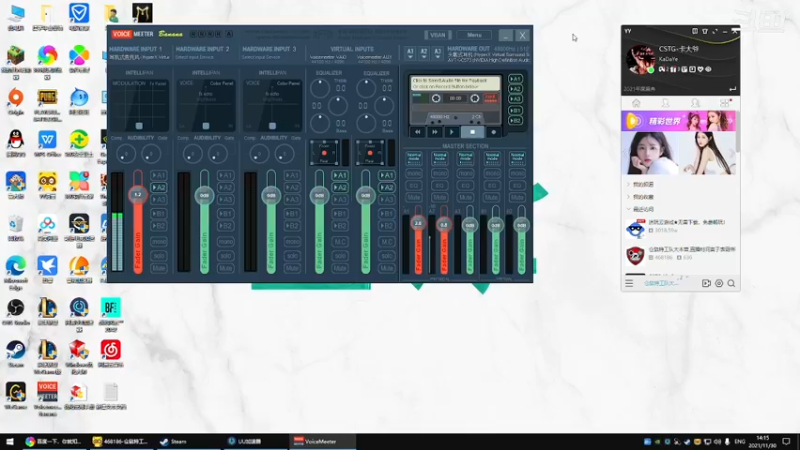
Task: Route cassette playback to B2
Action: (x=515, y=120)
